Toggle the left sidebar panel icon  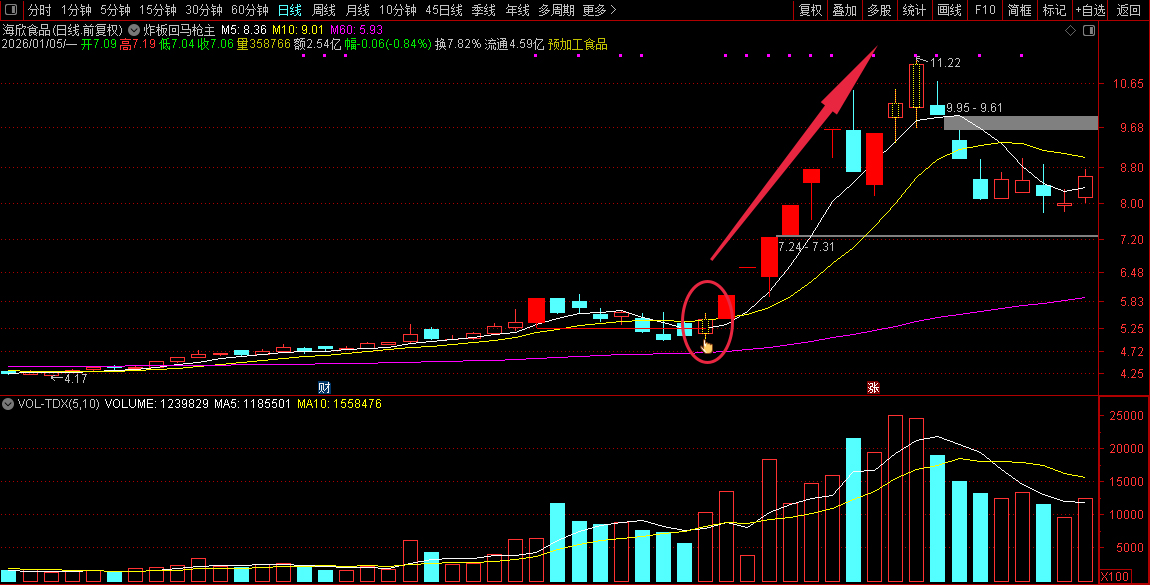tap(11, 10)
